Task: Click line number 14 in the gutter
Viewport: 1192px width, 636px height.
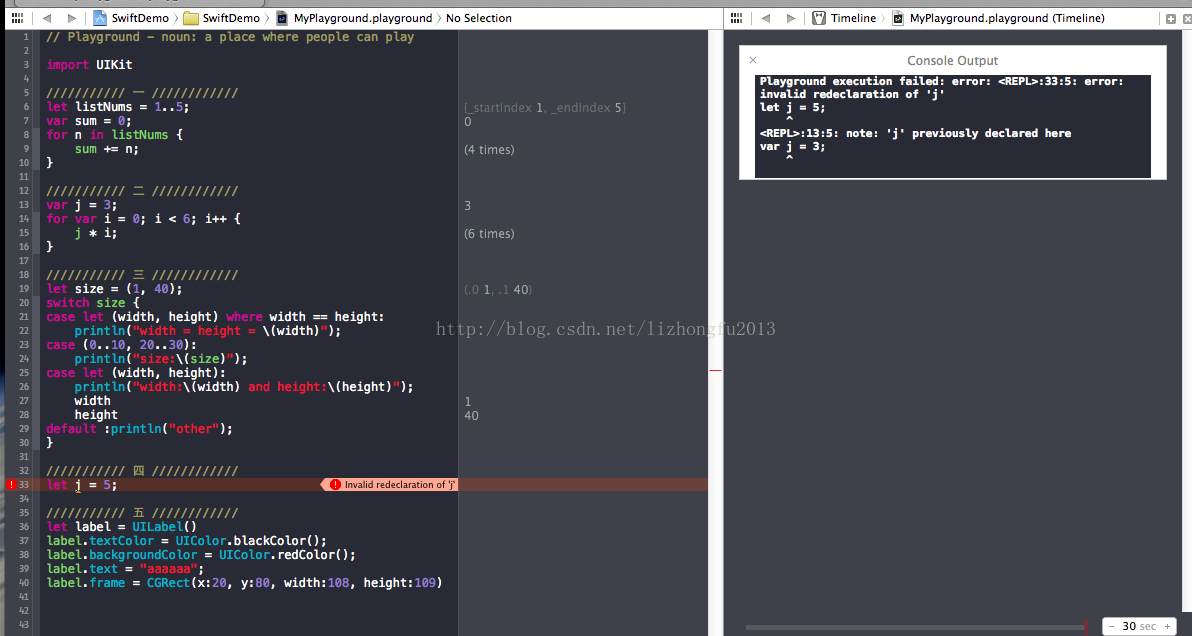Action: click(24, 219)
